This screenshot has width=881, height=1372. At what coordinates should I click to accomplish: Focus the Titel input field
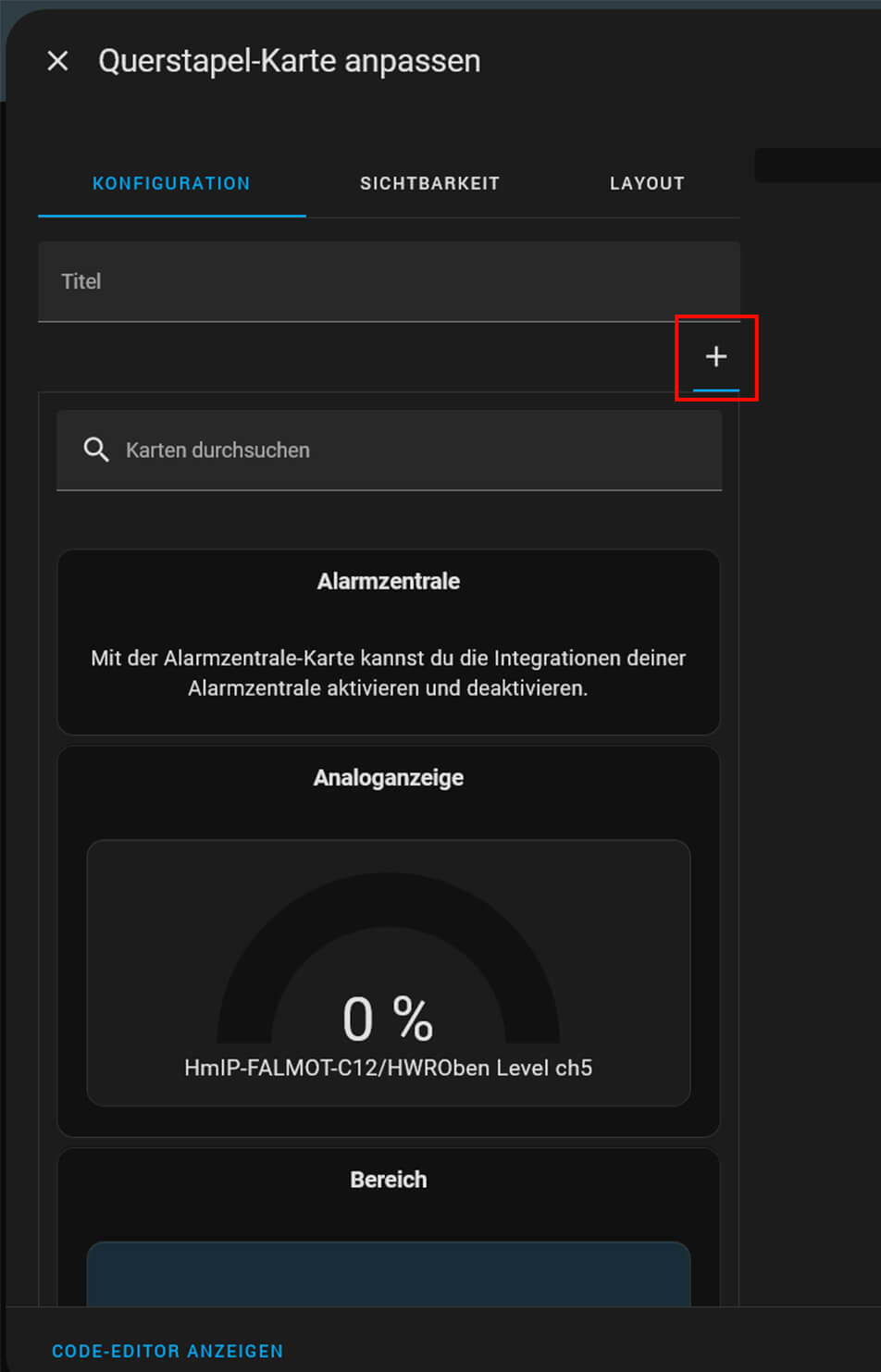pos(389,281)
